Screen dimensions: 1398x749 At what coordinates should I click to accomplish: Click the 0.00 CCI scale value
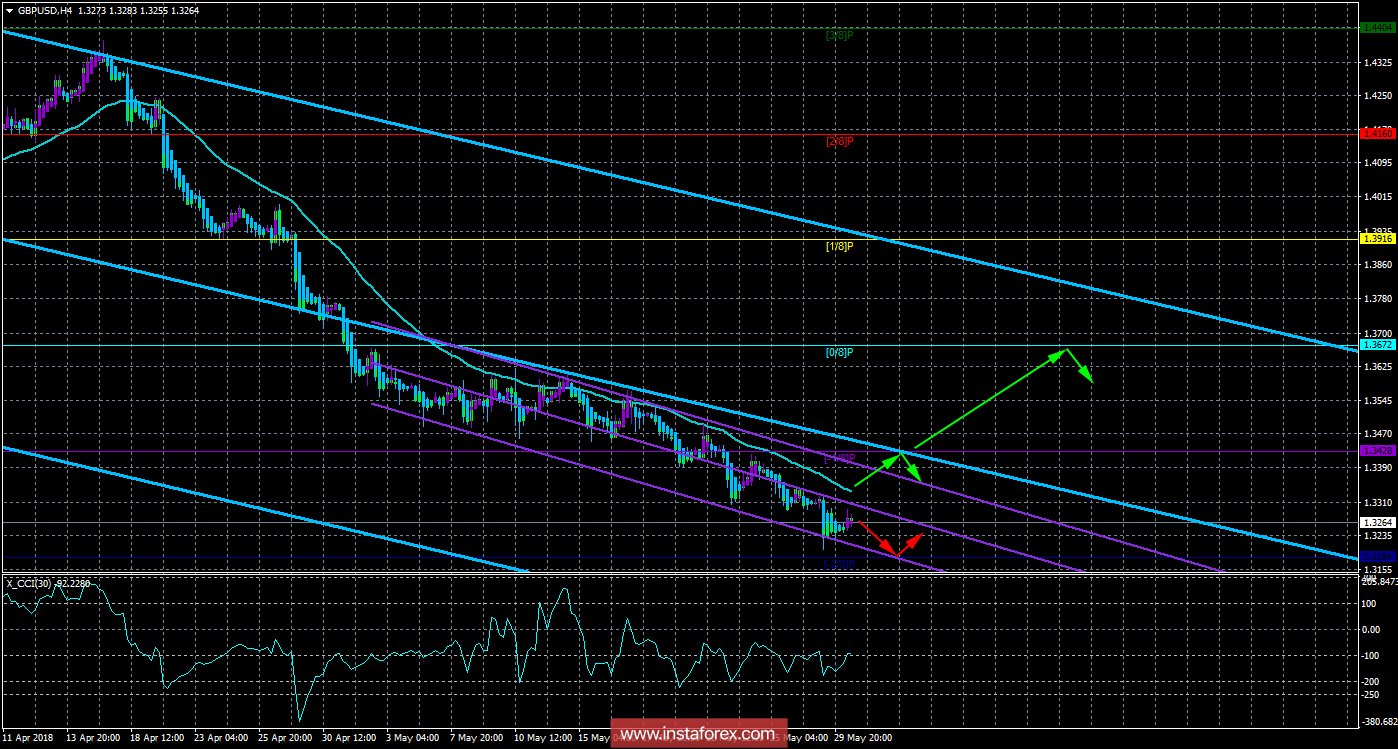tap(1372, 629)
